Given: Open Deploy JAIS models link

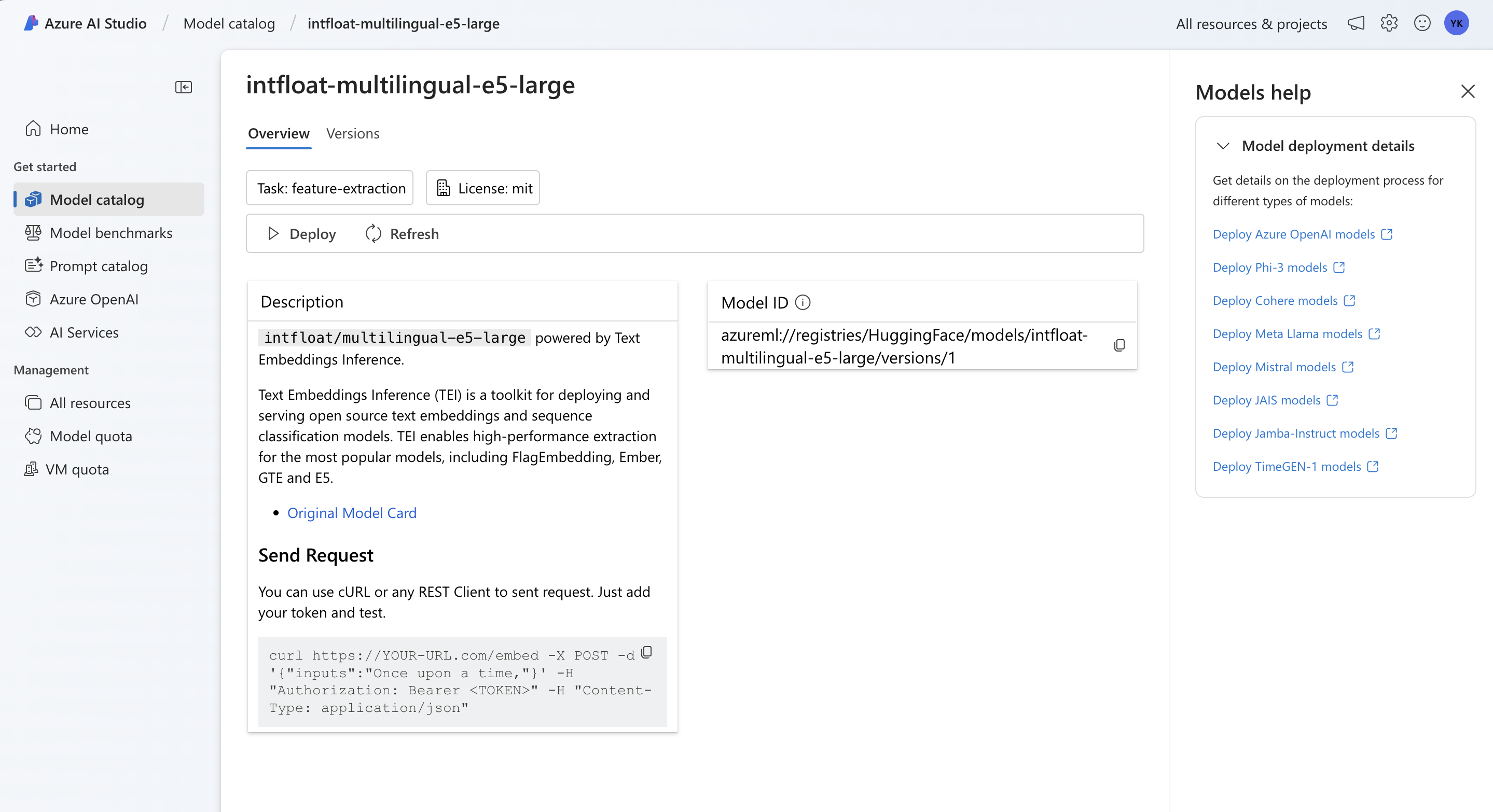Looking at the screenshot, I should [1266, 400].
